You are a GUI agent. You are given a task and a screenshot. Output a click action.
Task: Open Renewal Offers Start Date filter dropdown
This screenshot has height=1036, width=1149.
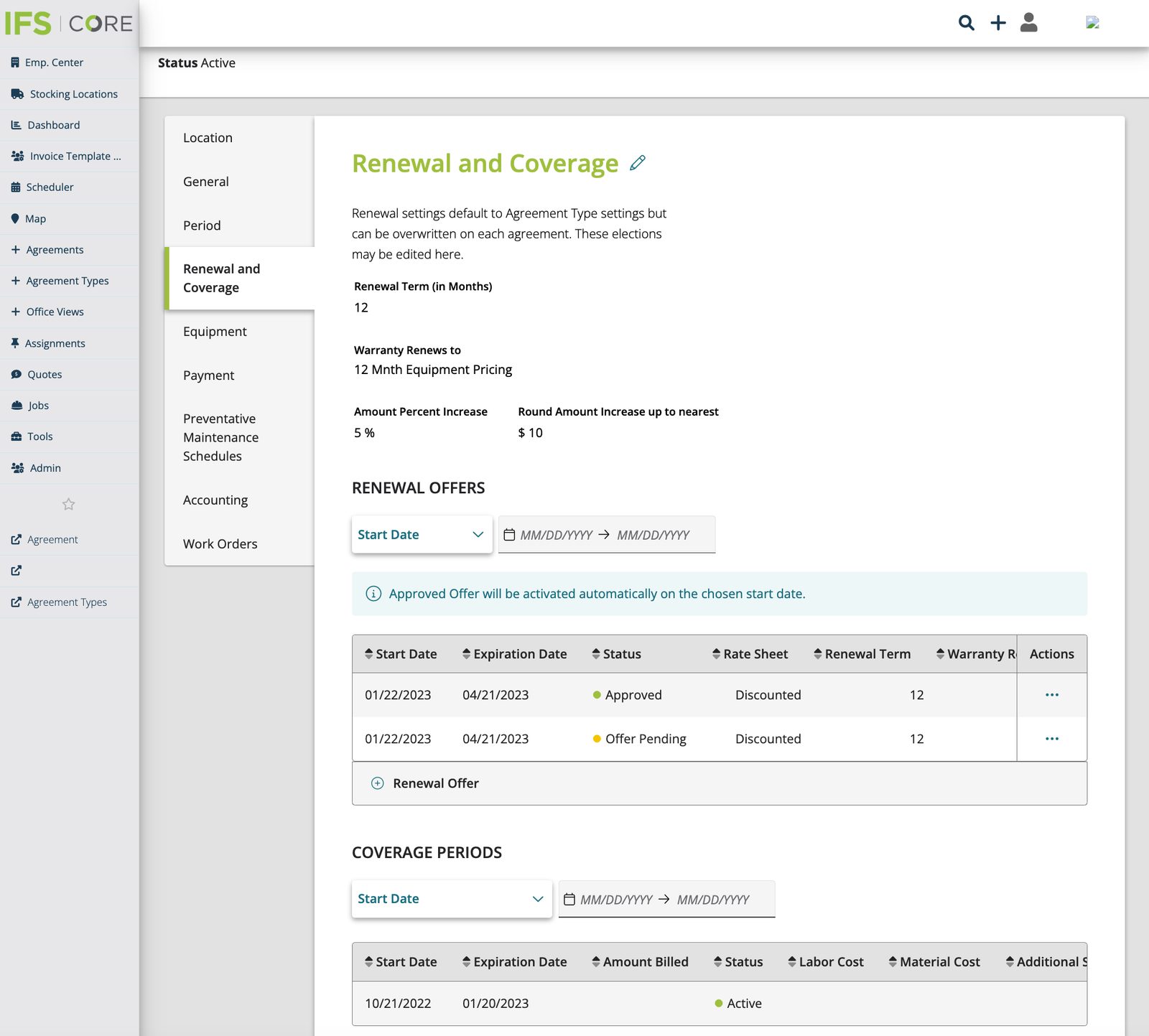[x=422, y=535]
